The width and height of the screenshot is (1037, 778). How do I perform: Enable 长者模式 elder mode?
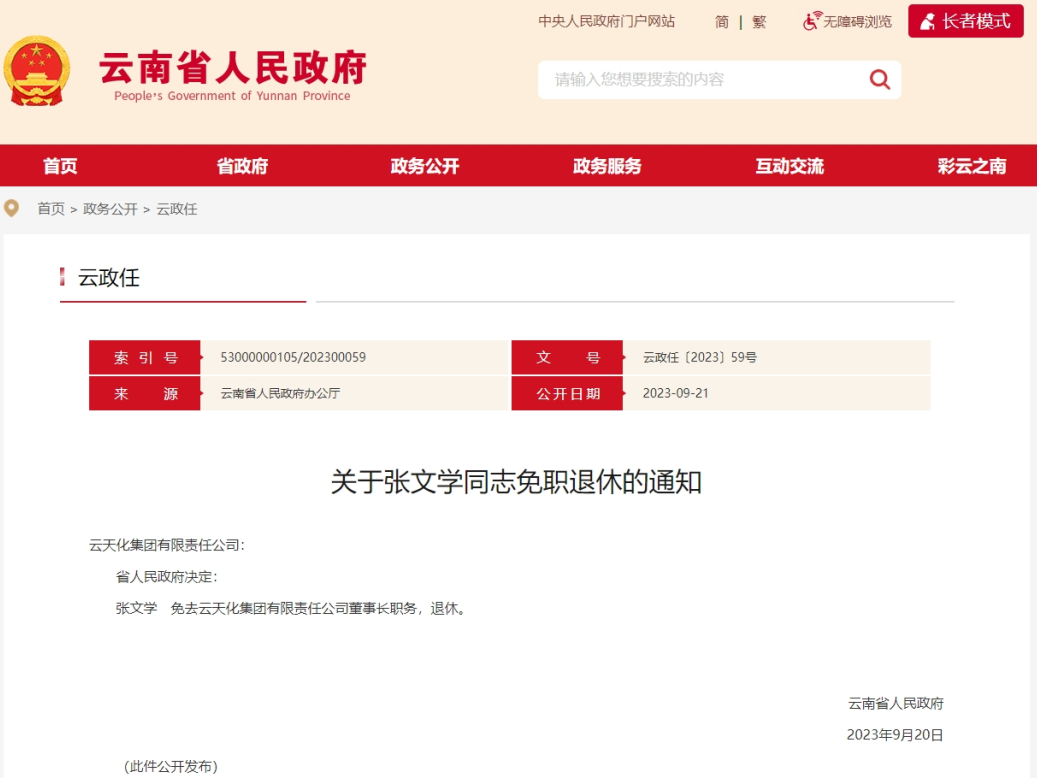[x=966, y=21]
